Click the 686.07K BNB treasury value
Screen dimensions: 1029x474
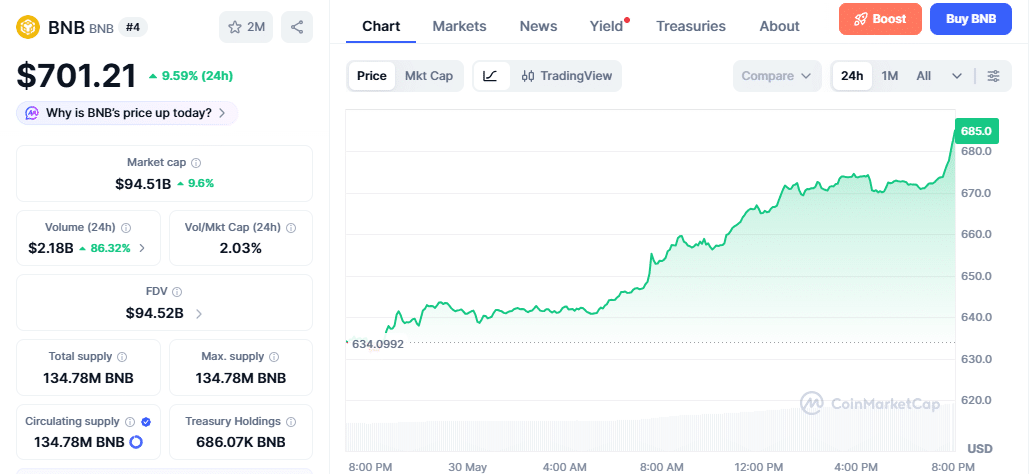click(241, 442)
